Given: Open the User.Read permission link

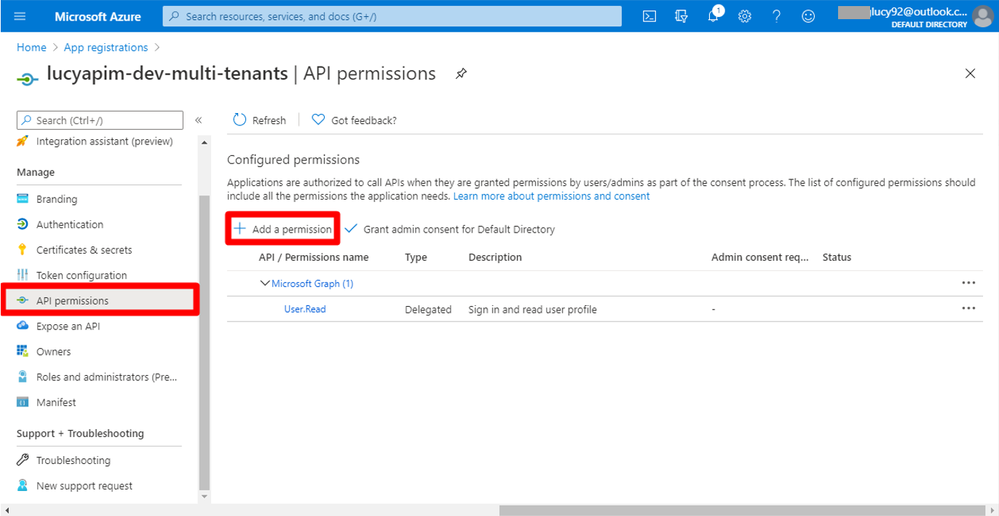Looking at the screenshot, I should pos(305,309).
